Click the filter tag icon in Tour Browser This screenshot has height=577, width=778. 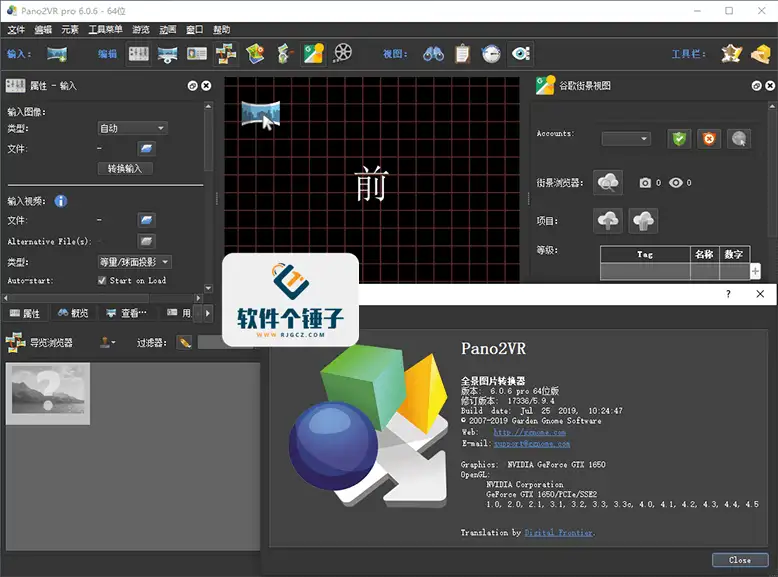click(185, 342)
